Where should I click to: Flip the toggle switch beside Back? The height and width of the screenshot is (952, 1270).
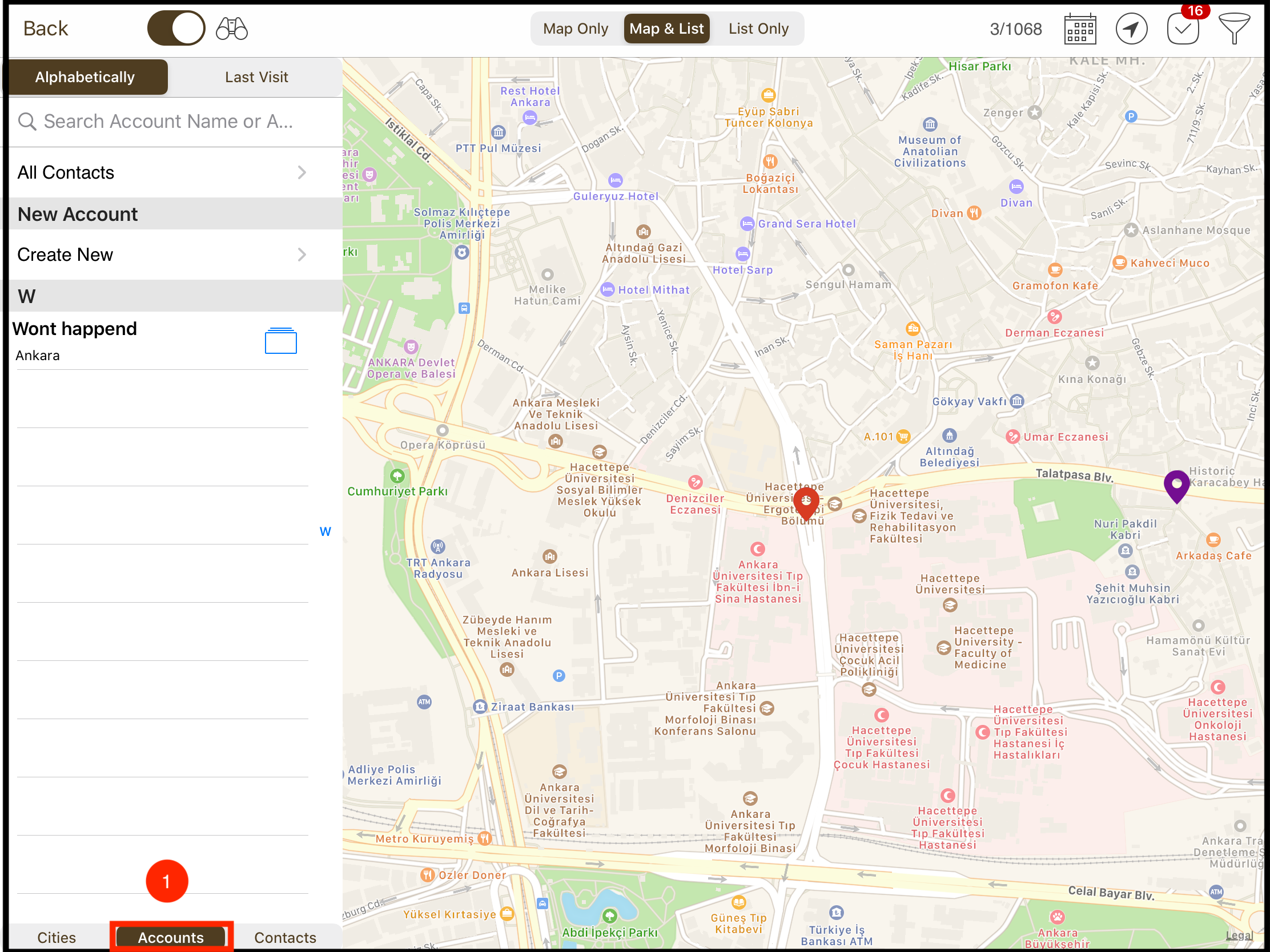[x=176, y=27]
